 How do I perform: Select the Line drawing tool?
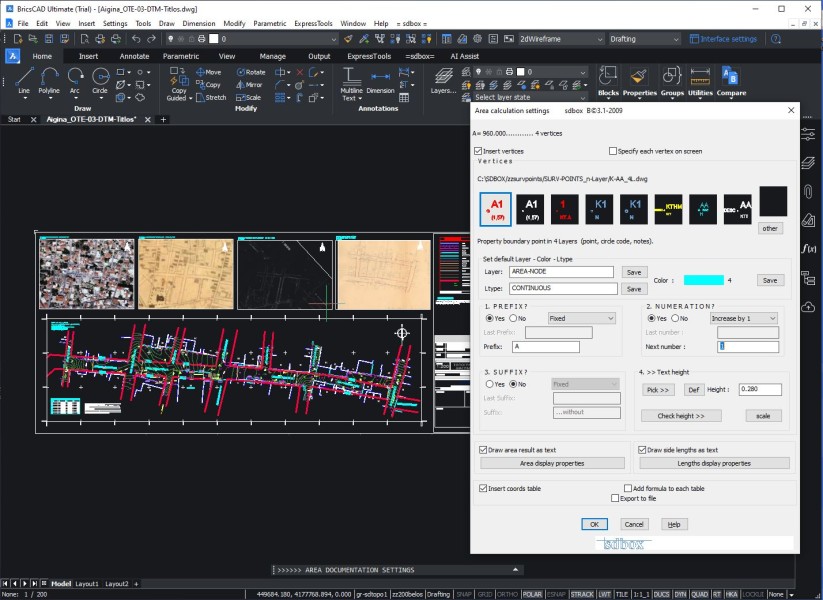point(24,80)
